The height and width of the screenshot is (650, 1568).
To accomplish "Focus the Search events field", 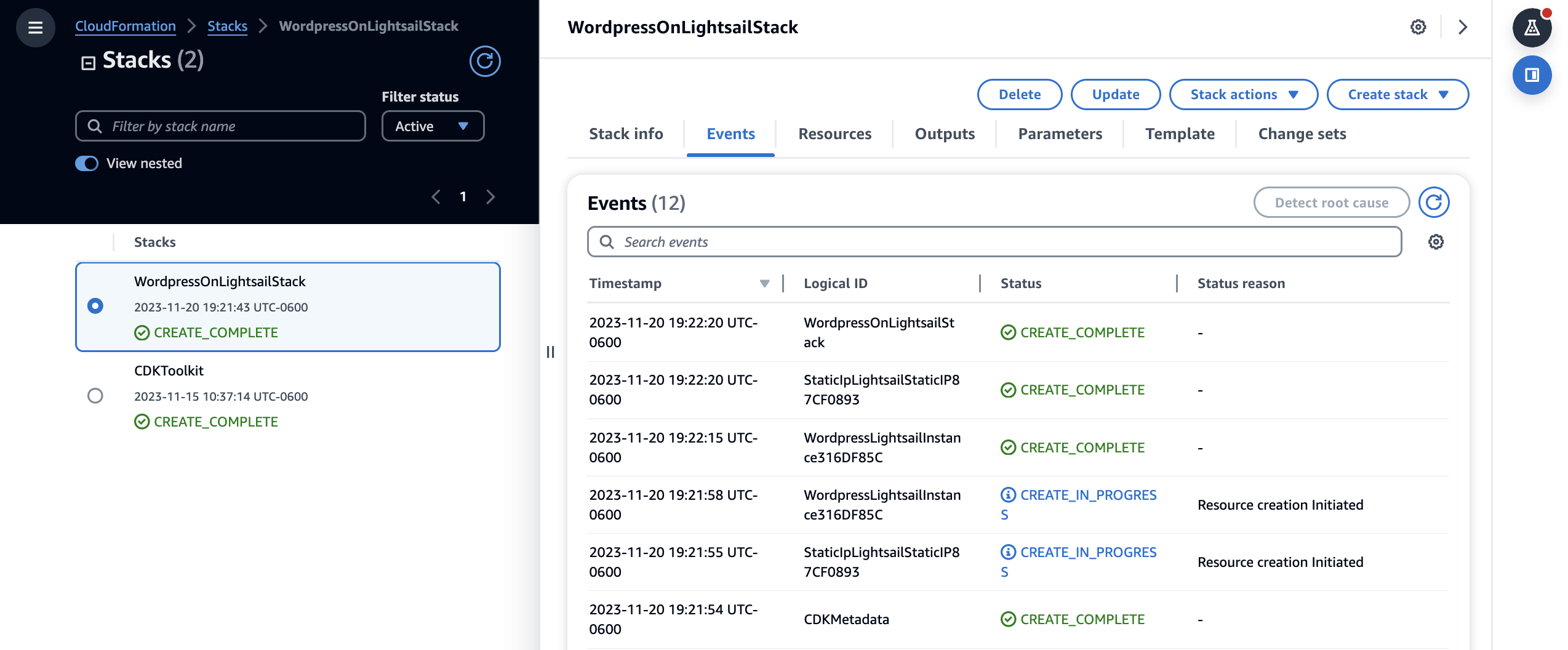I will tap(994, 242).
